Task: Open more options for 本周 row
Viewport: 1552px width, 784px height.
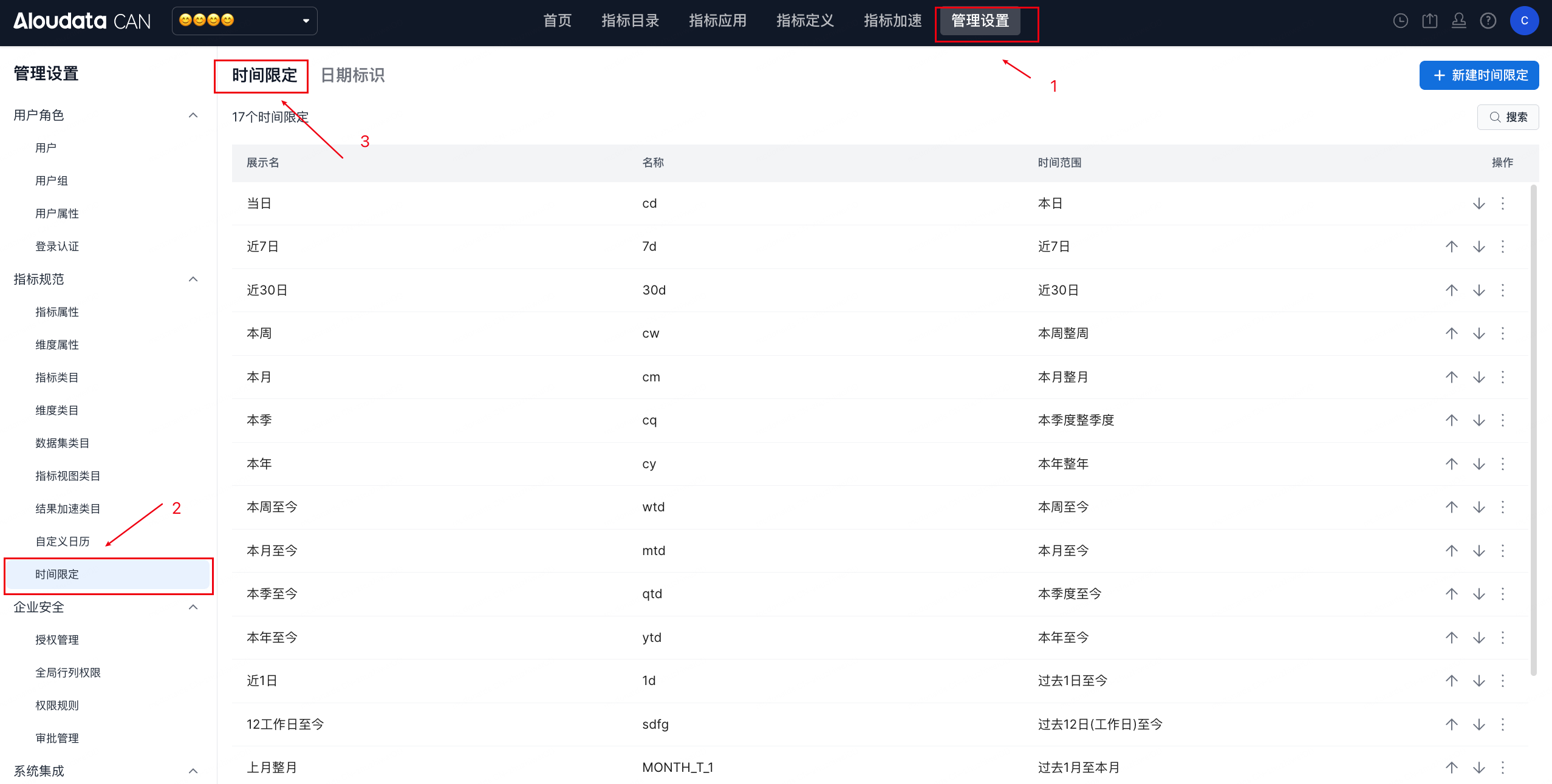Action: point(1503,333)
